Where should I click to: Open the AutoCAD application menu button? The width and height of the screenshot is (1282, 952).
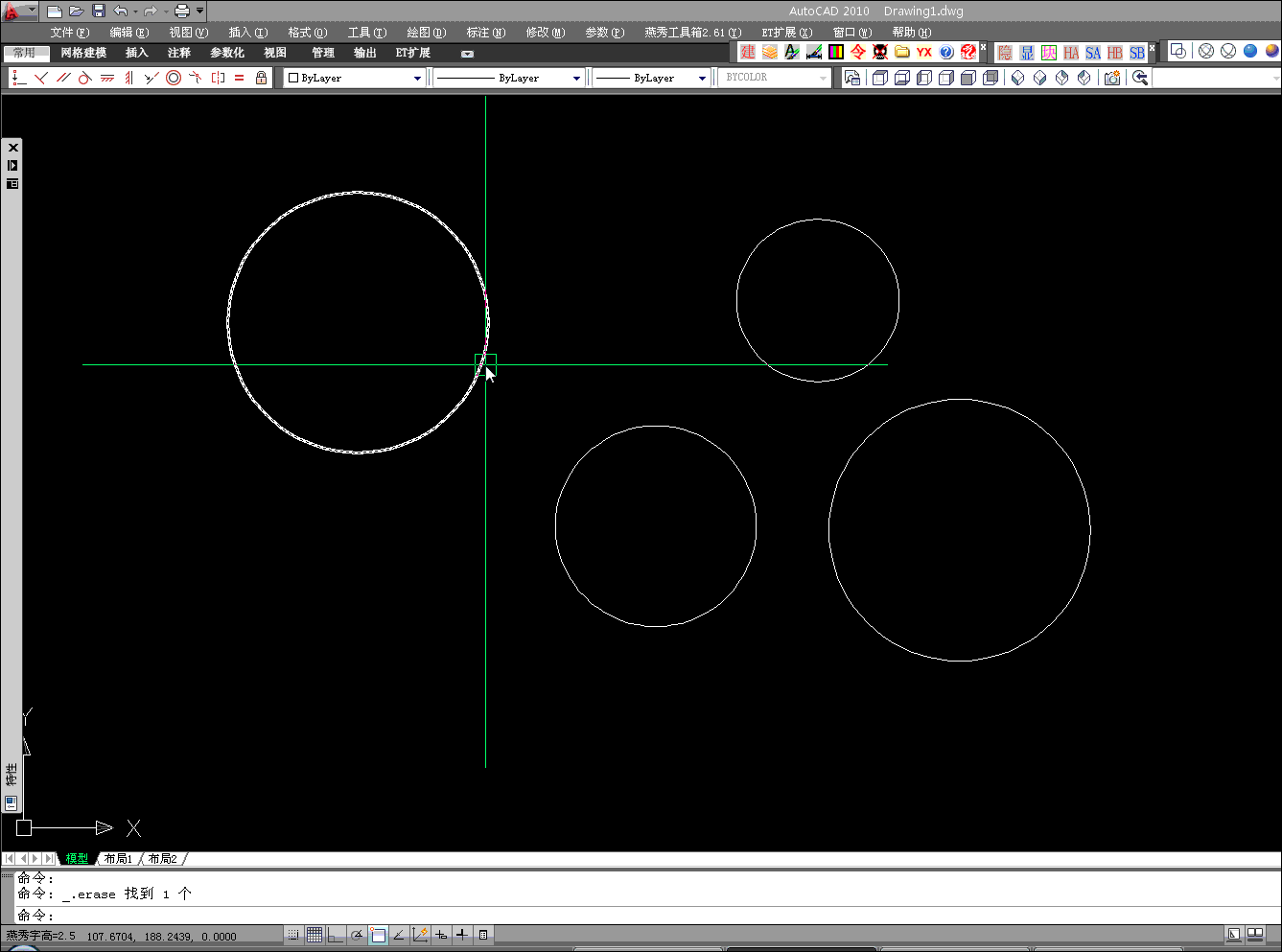click(x=19, y=12)
